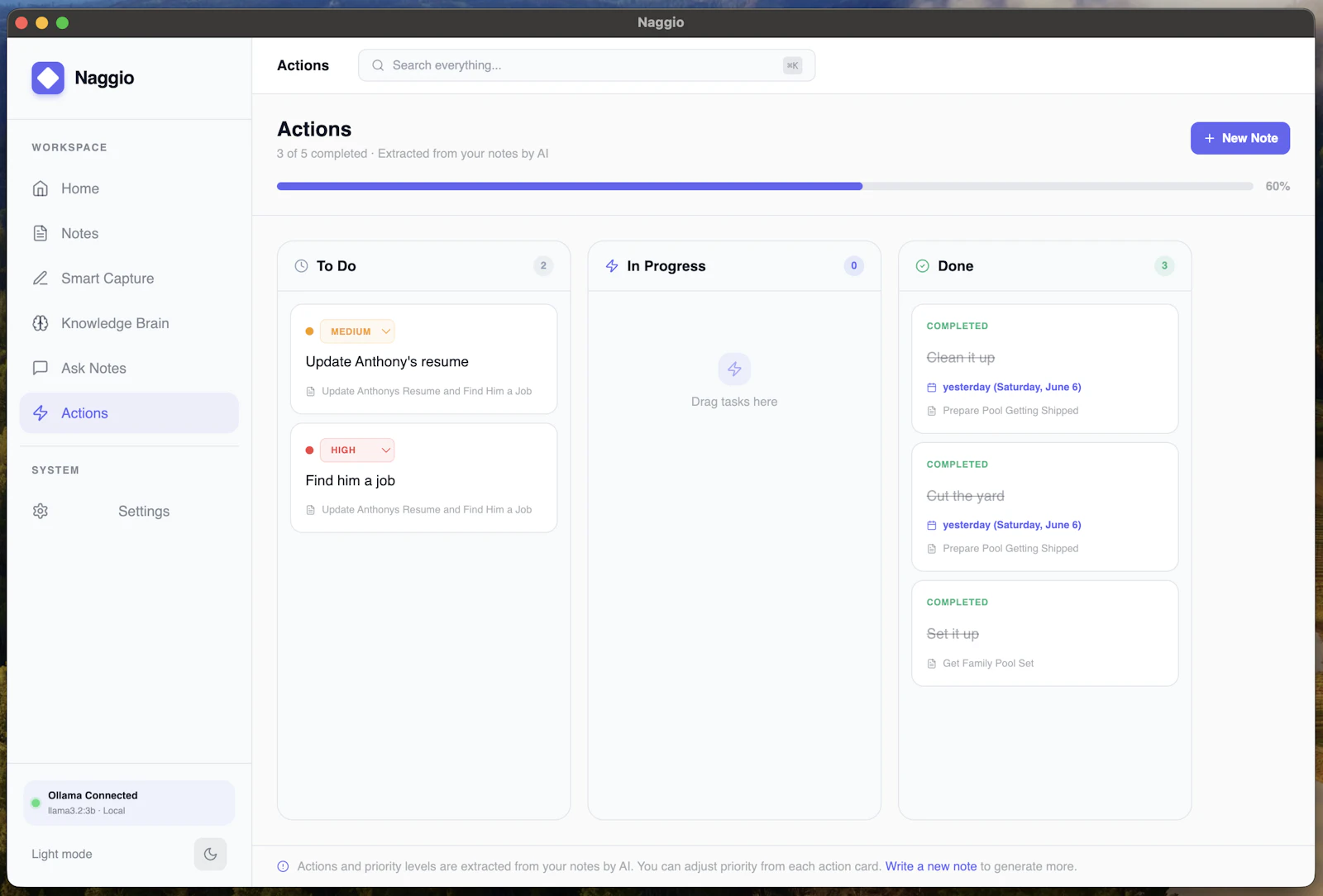Open Smart Capture from the sidebar
The height and width of the screenshot is (896, 1323).
tap(129, 279)
